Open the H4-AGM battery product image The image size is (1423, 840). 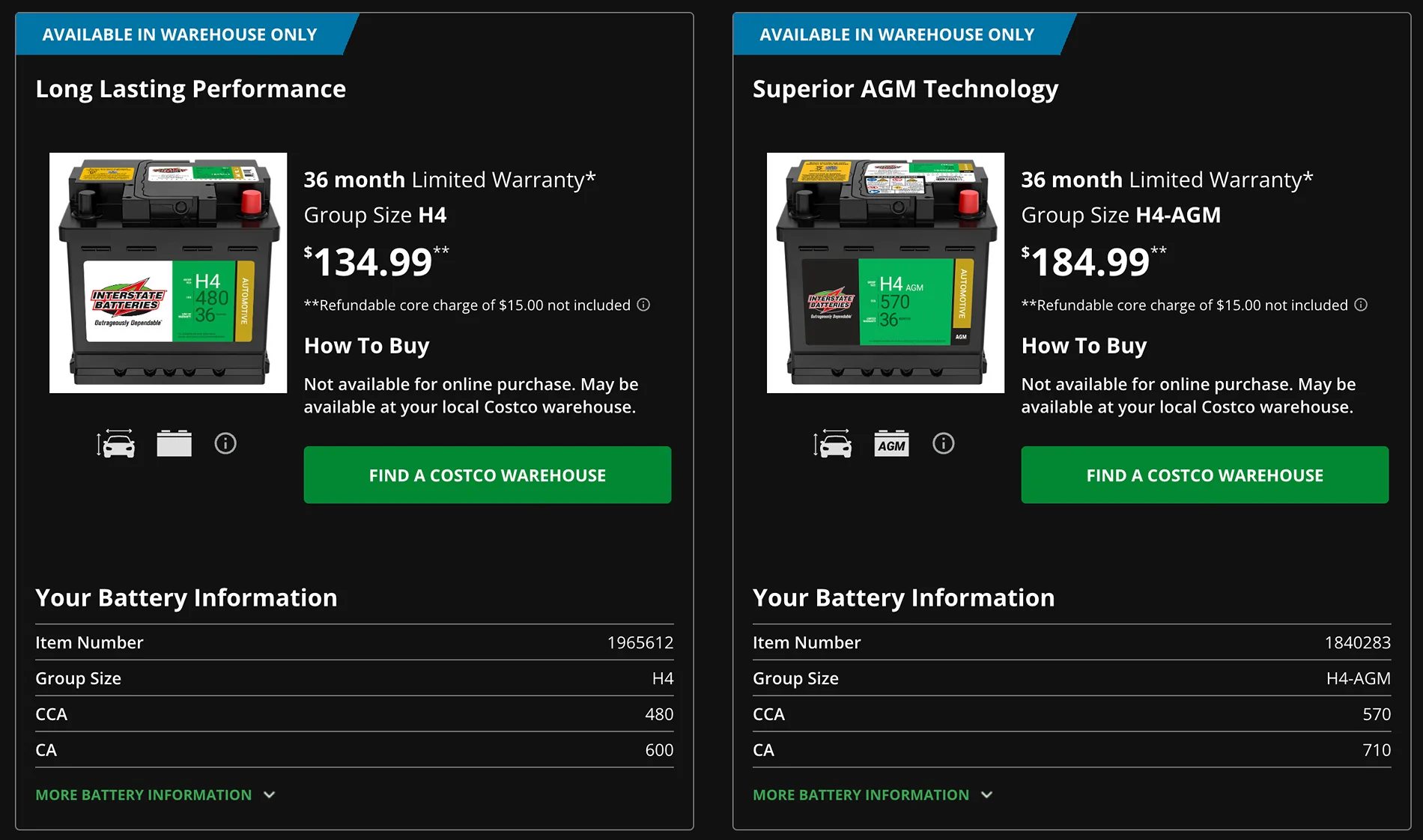point(885,273)
